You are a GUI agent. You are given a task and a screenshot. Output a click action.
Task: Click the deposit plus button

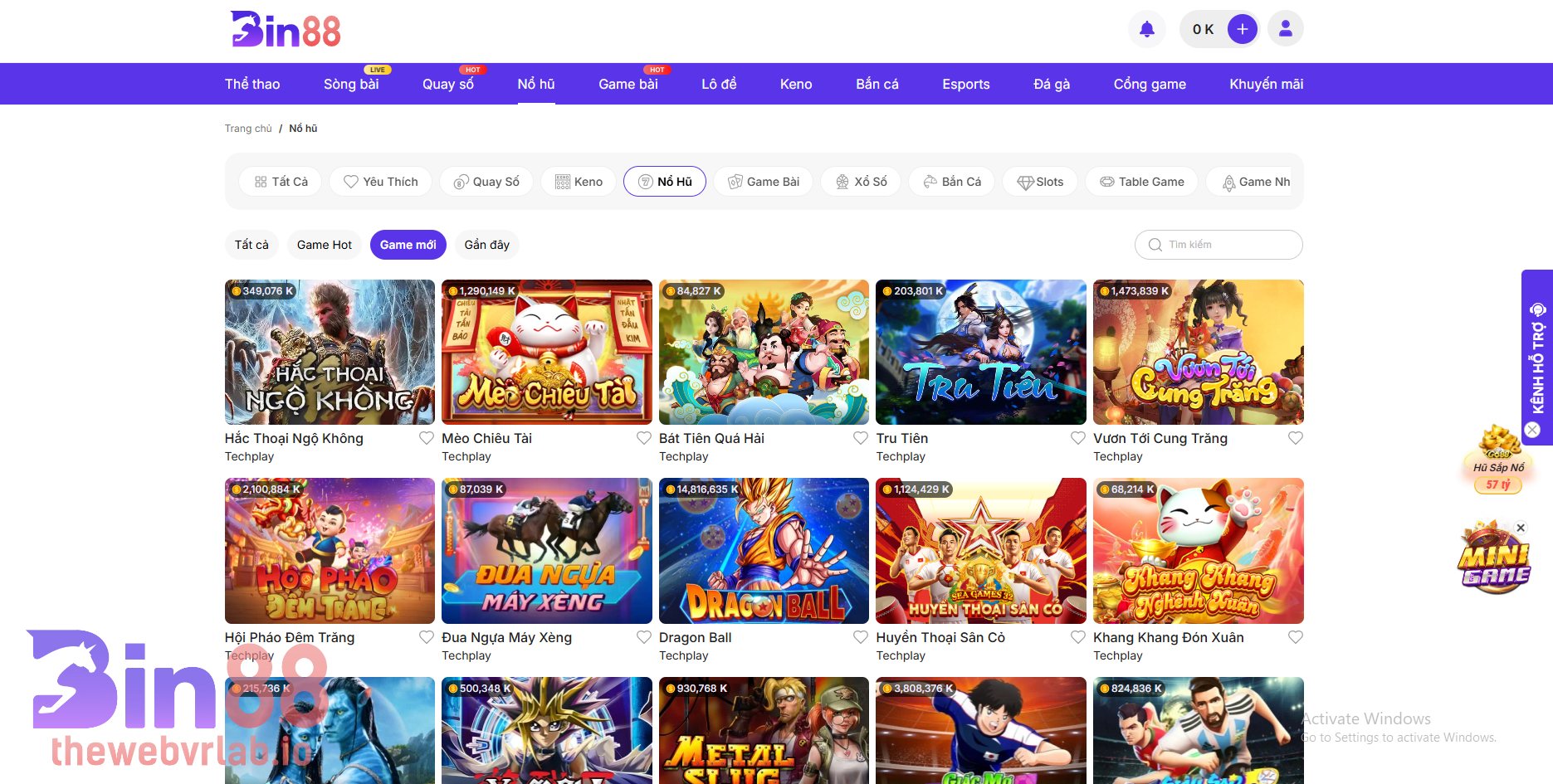point(1242,28)
